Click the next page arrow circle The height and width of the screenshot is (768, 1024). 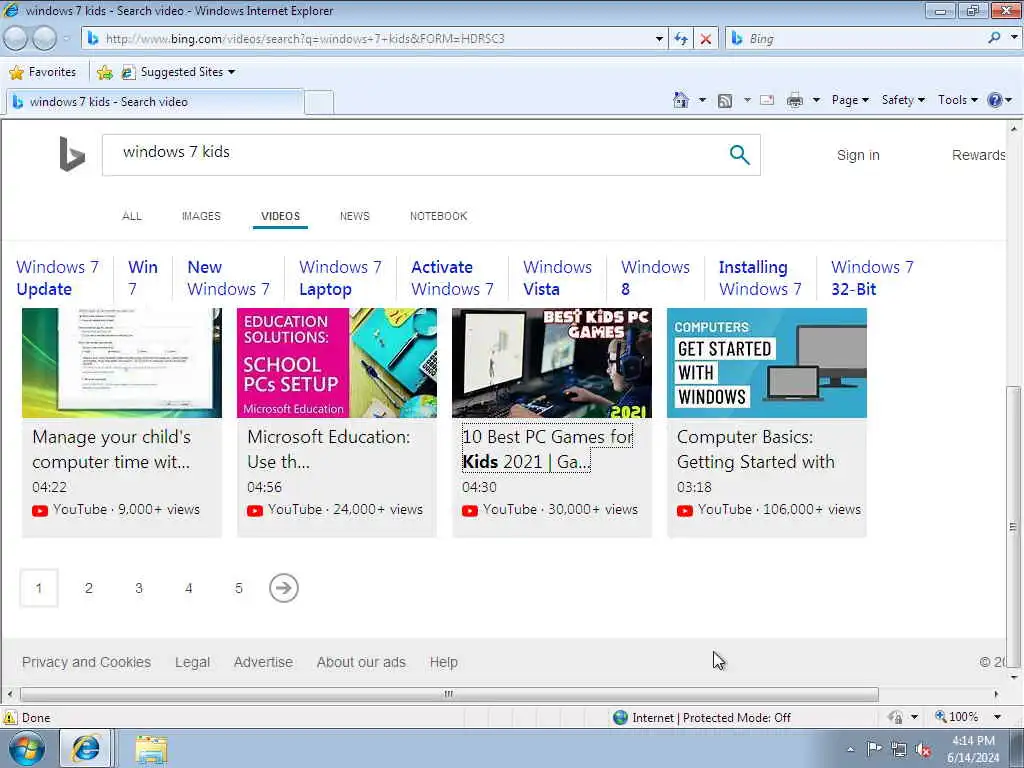(283, 588)
